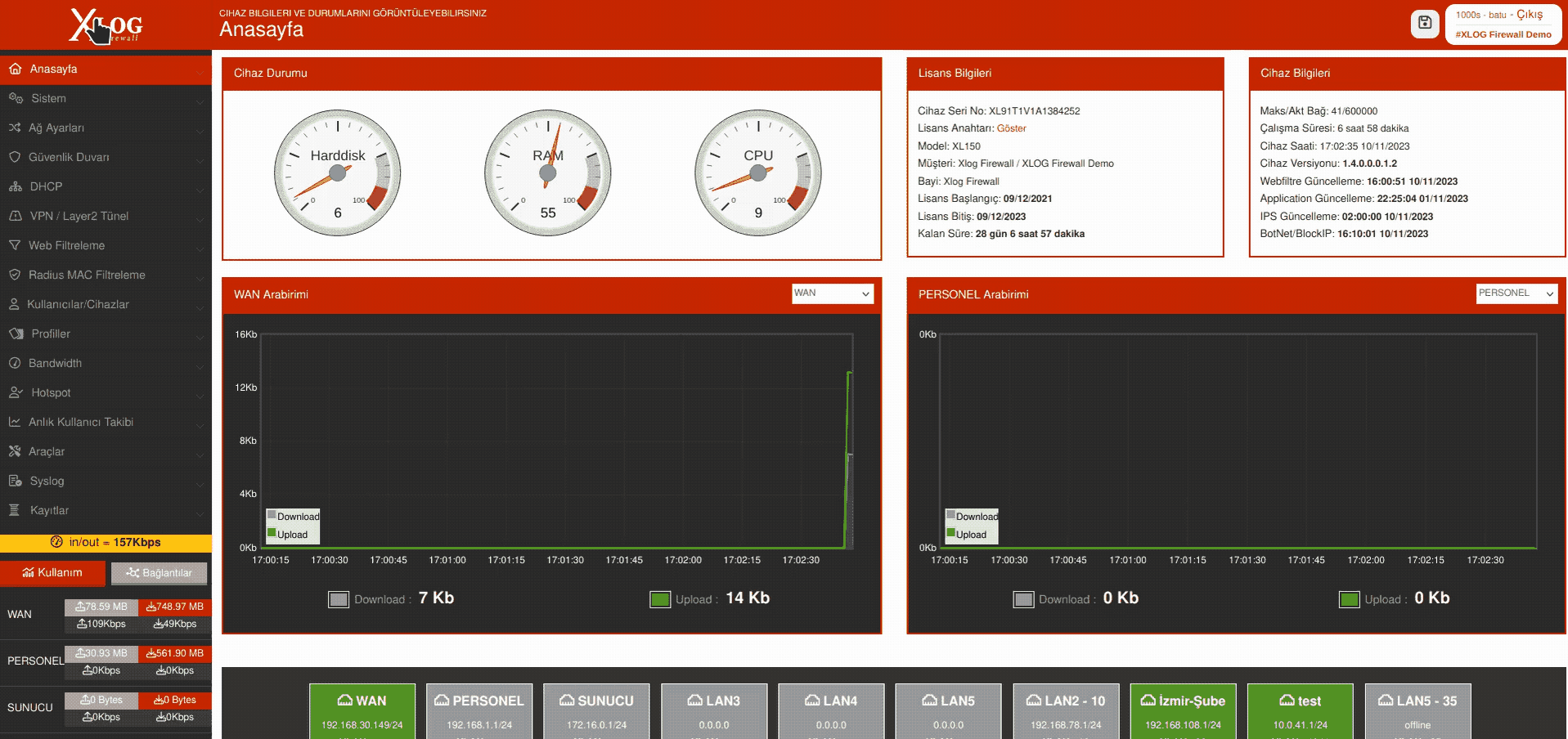Screen dimensions: 1568x739
Task: Click the Kalan Süre remaining license text
Action: pos(1001,234)
